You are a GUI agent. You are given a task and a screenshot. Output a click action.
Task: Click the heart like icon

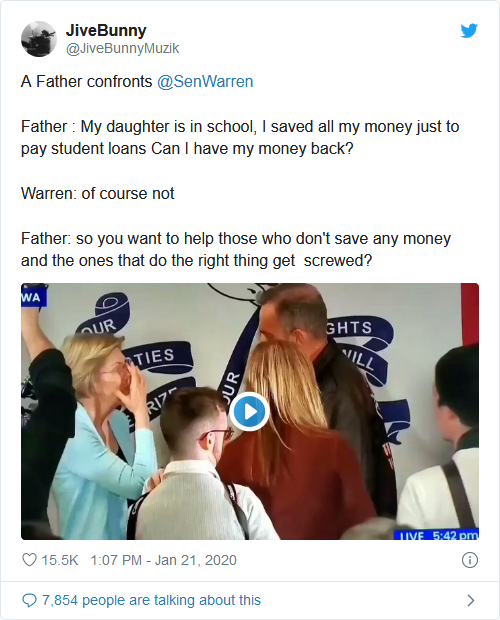pyautogui.click(x=29, y=560)
